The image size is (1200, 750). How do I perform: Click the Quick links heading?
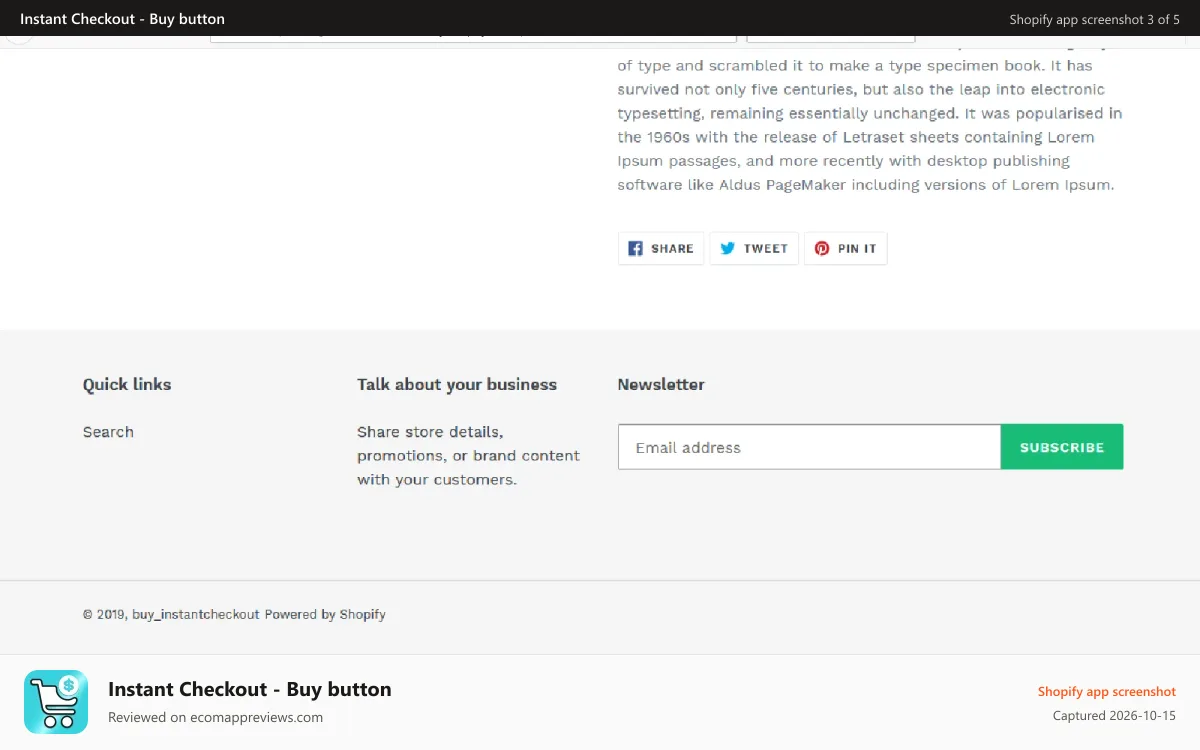tap(127, 384)
